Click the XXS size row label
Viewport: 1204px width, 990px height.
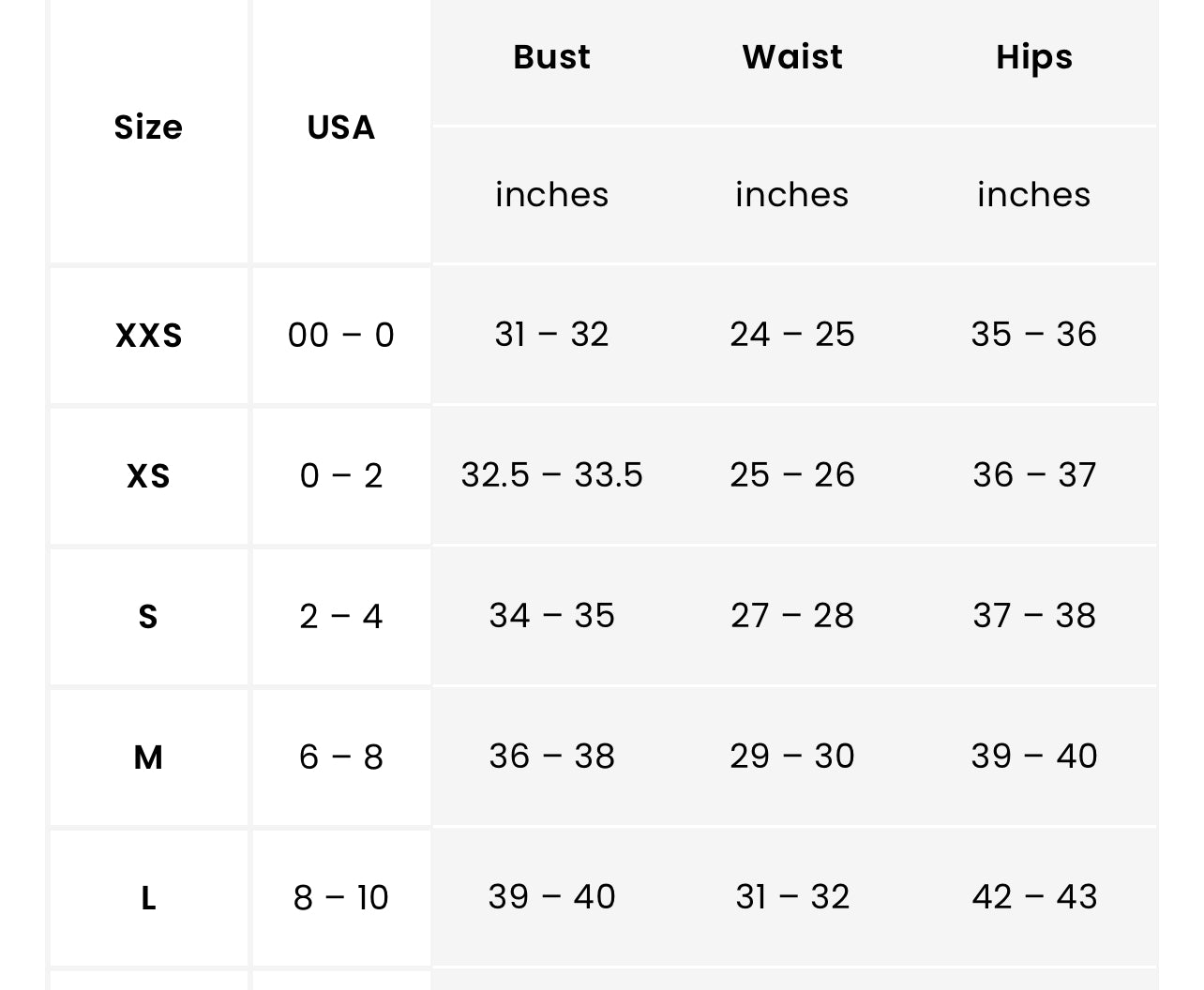[x=148, y=336]
